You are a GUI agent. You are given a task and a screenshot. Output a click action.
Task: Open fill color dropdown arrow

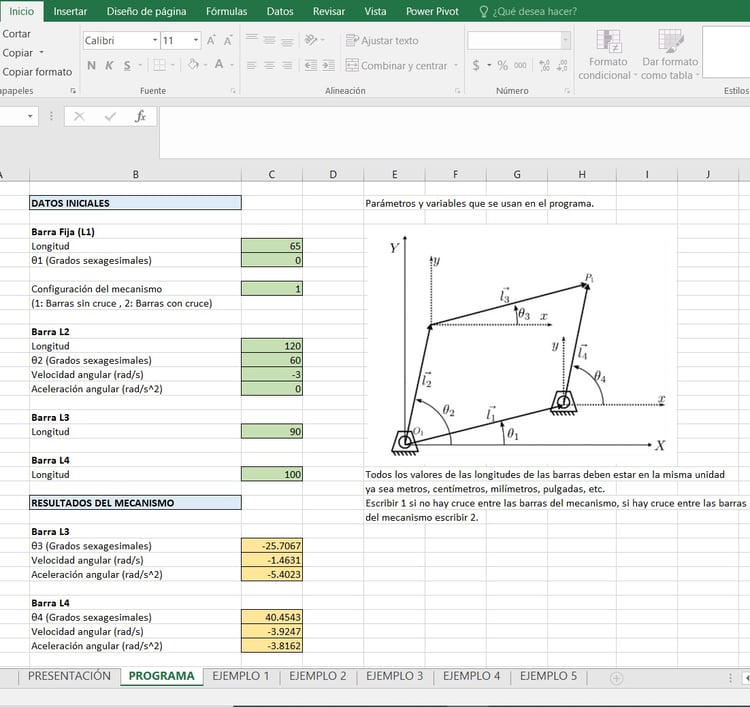tap(206, 66)
